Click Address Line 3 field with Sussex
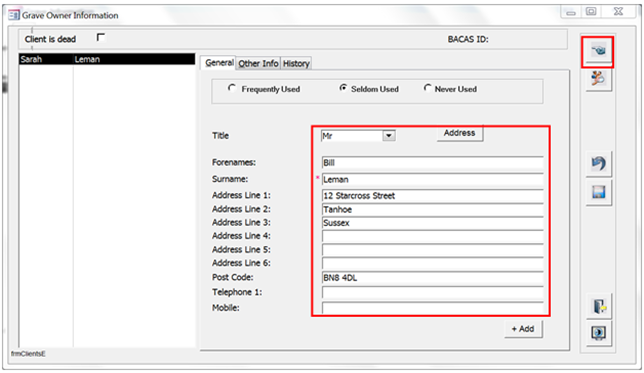This screenshot has width=644, height=373. [x=432, y=223]
